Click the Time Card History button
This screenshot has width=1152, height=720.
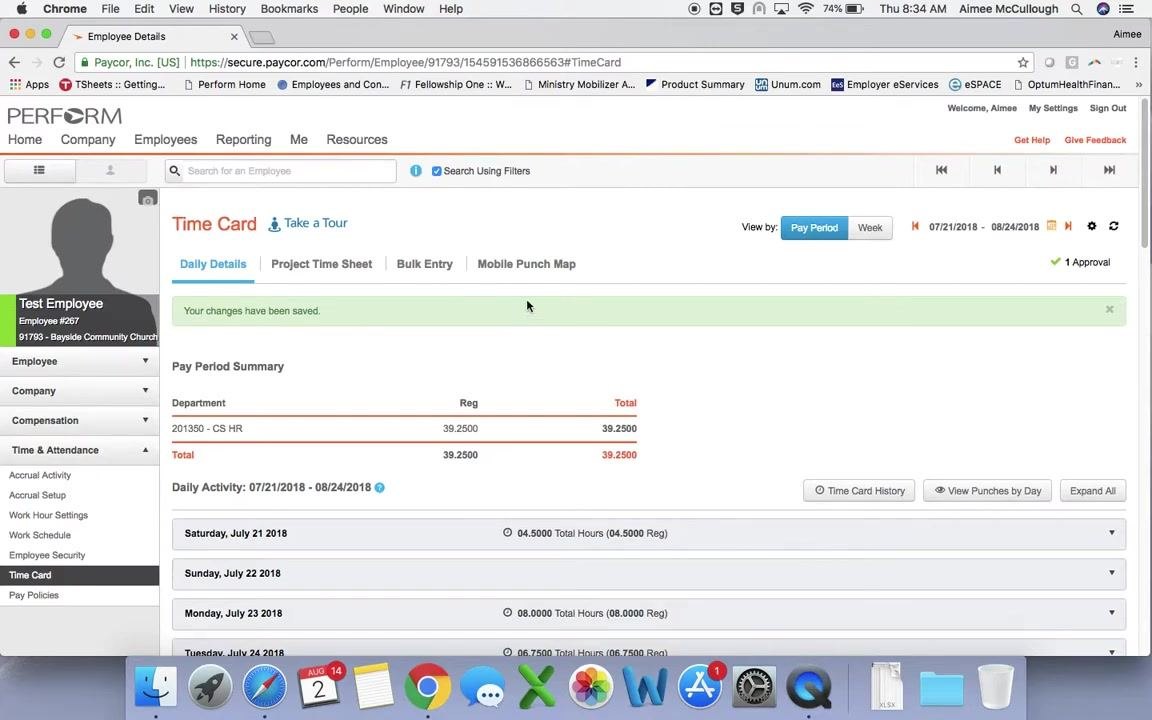pos(860,491)
